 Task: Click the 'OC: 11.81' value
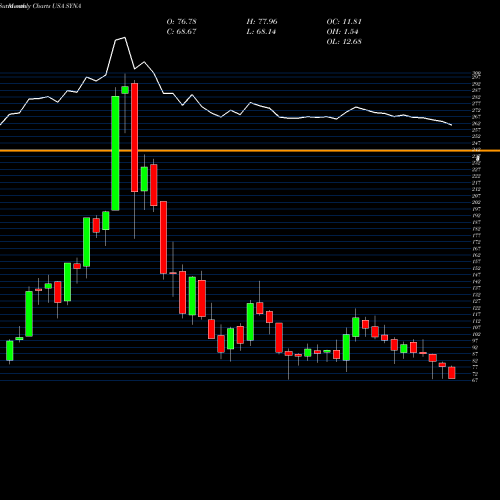click(x=344, y=22)
